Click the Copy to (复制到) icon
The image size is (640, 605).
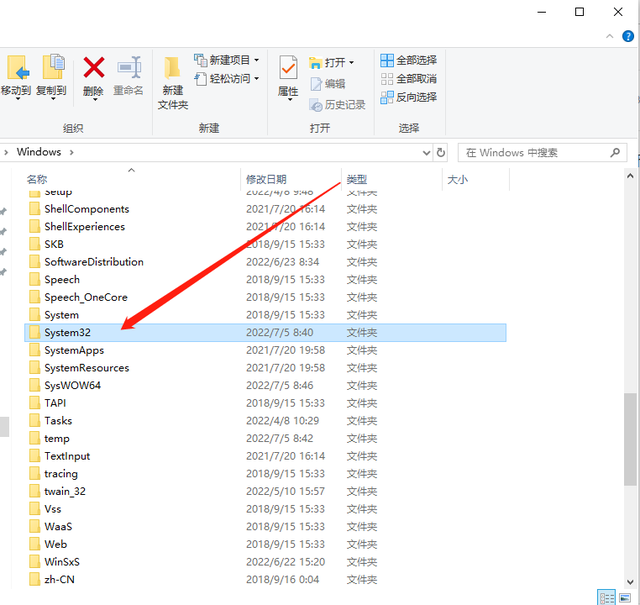tap(52, 67)
